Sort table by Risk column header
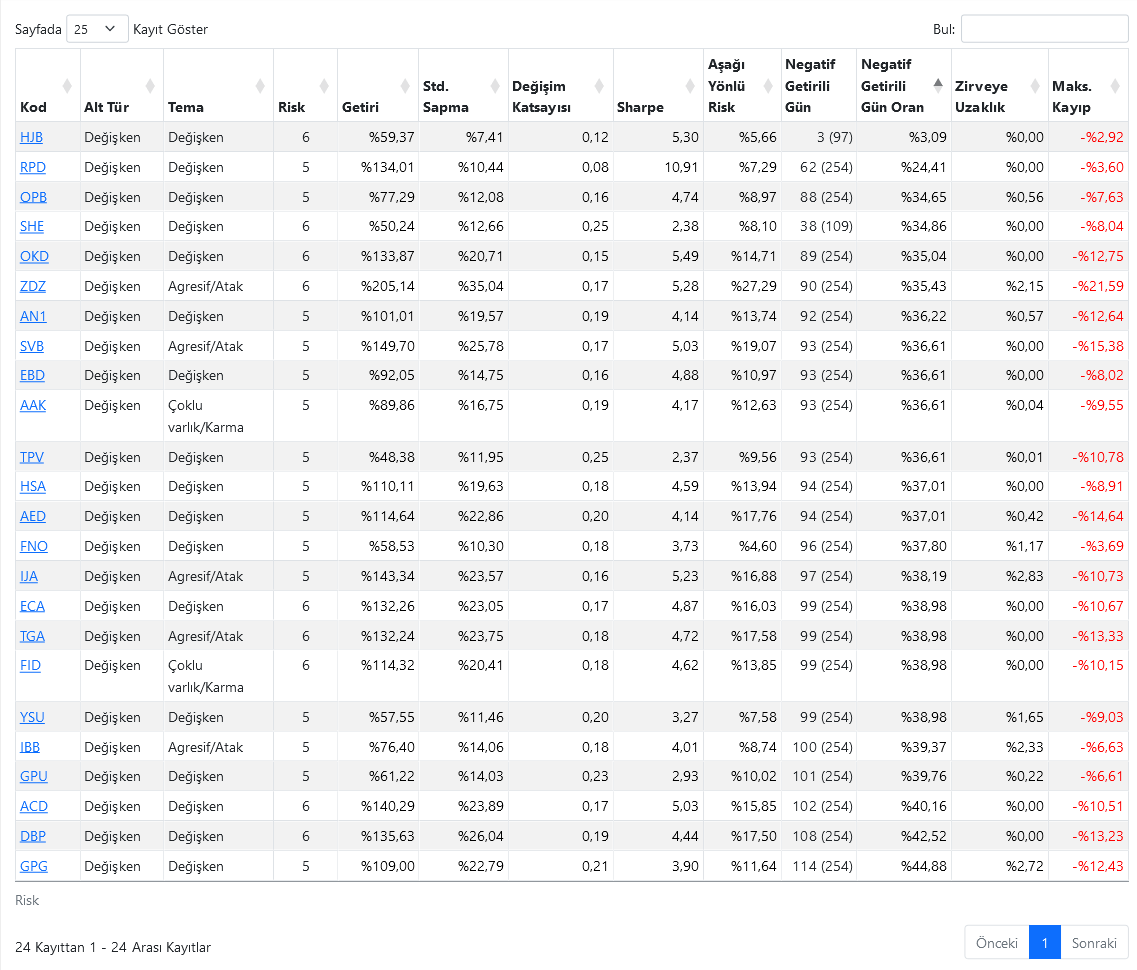The image size is (1137, 970). click(305, 86)
